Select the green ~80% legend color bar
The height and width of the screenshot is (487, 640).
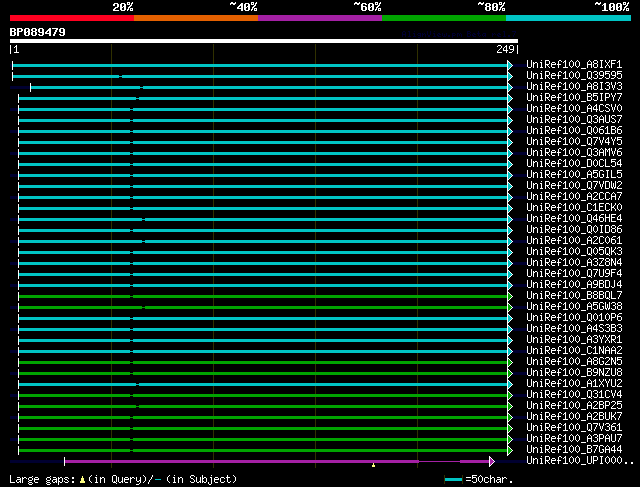pos(443,18)
